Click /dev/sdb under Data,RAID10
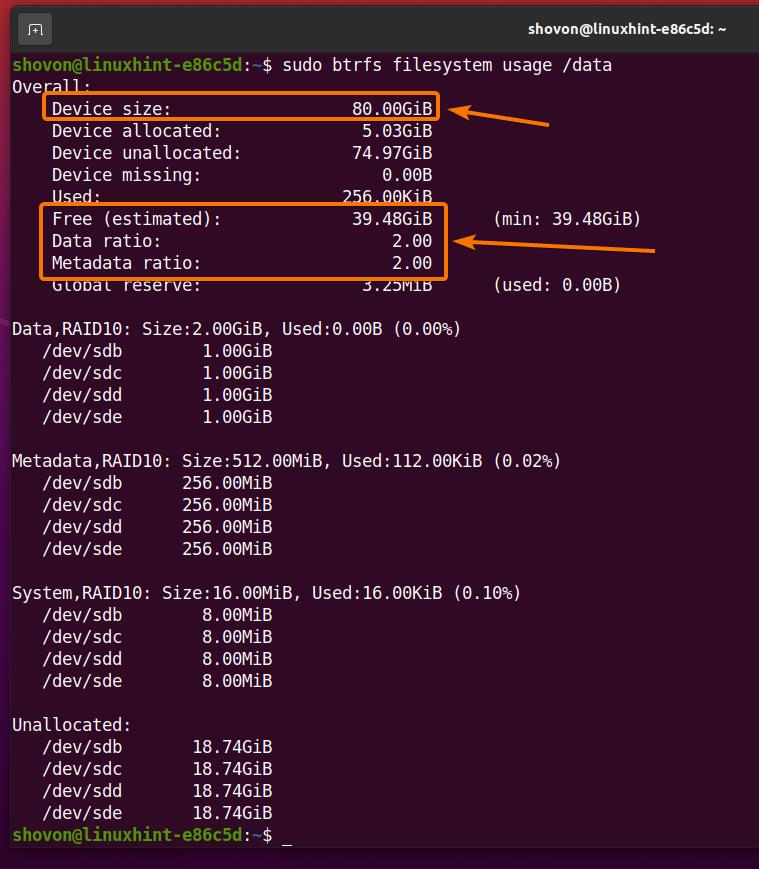Screen dimensions: 759x869 tap(82, 351)
